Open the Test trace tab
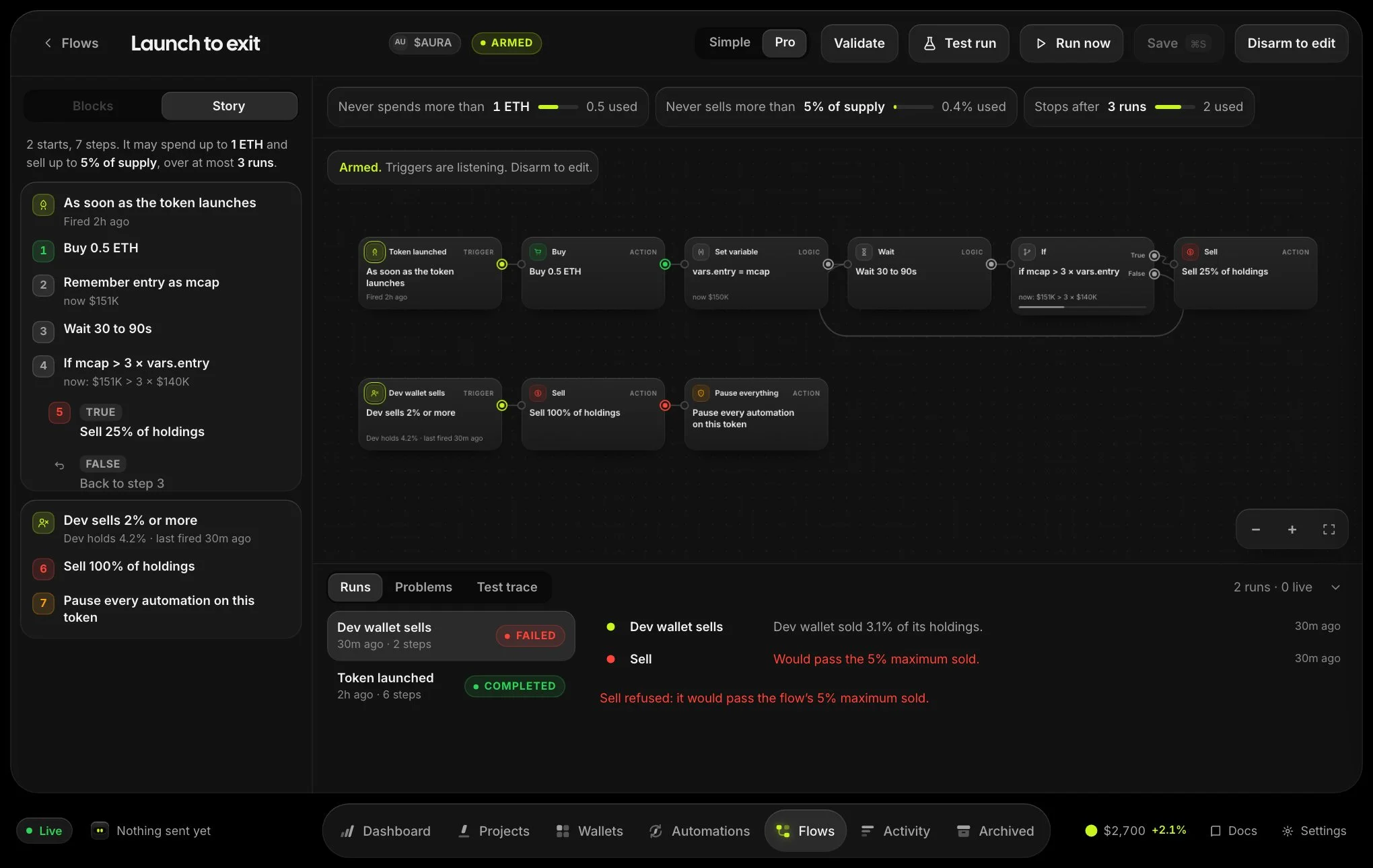The image size is (1373, 868). point(507,587)
